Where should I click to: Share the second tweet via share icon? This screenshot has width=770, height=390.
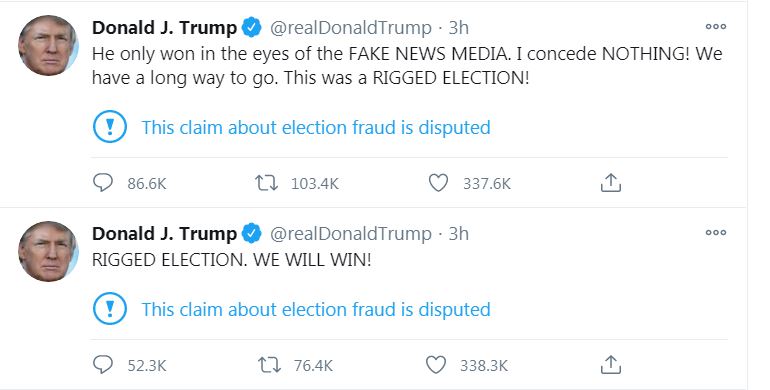(610, 365)
